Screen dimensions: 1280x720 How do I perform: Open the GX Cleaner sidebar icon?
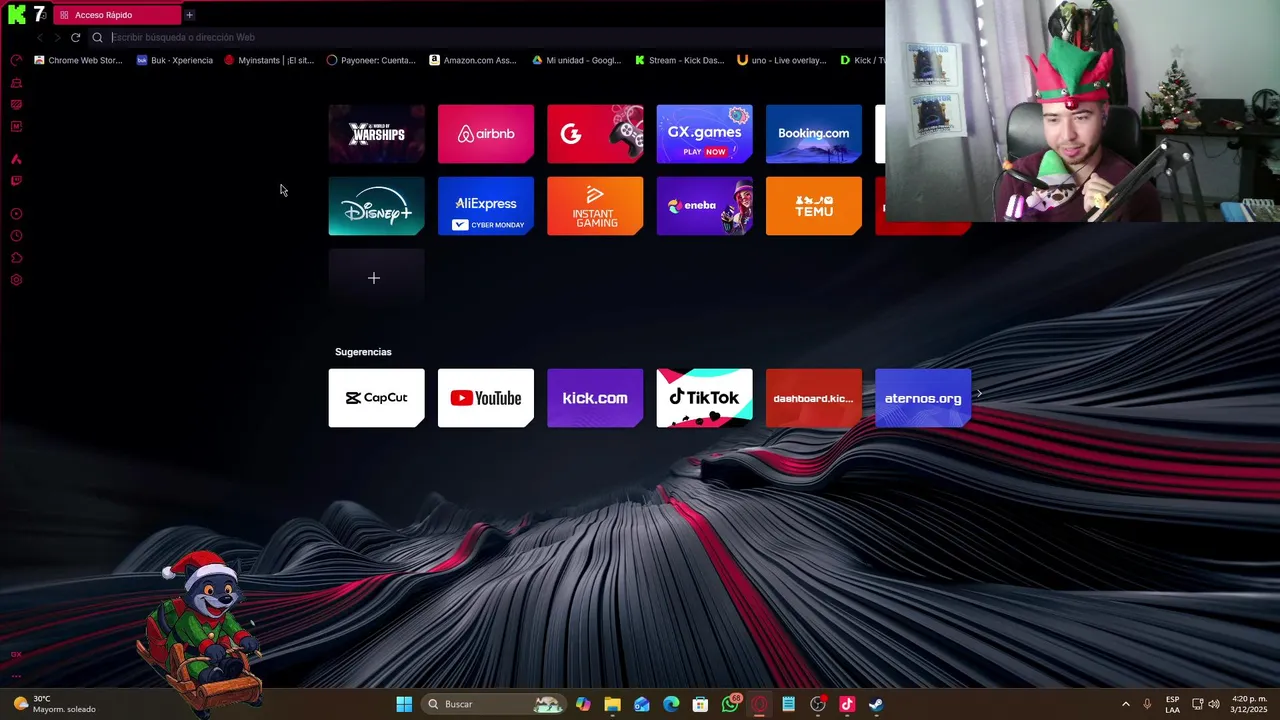16,82
